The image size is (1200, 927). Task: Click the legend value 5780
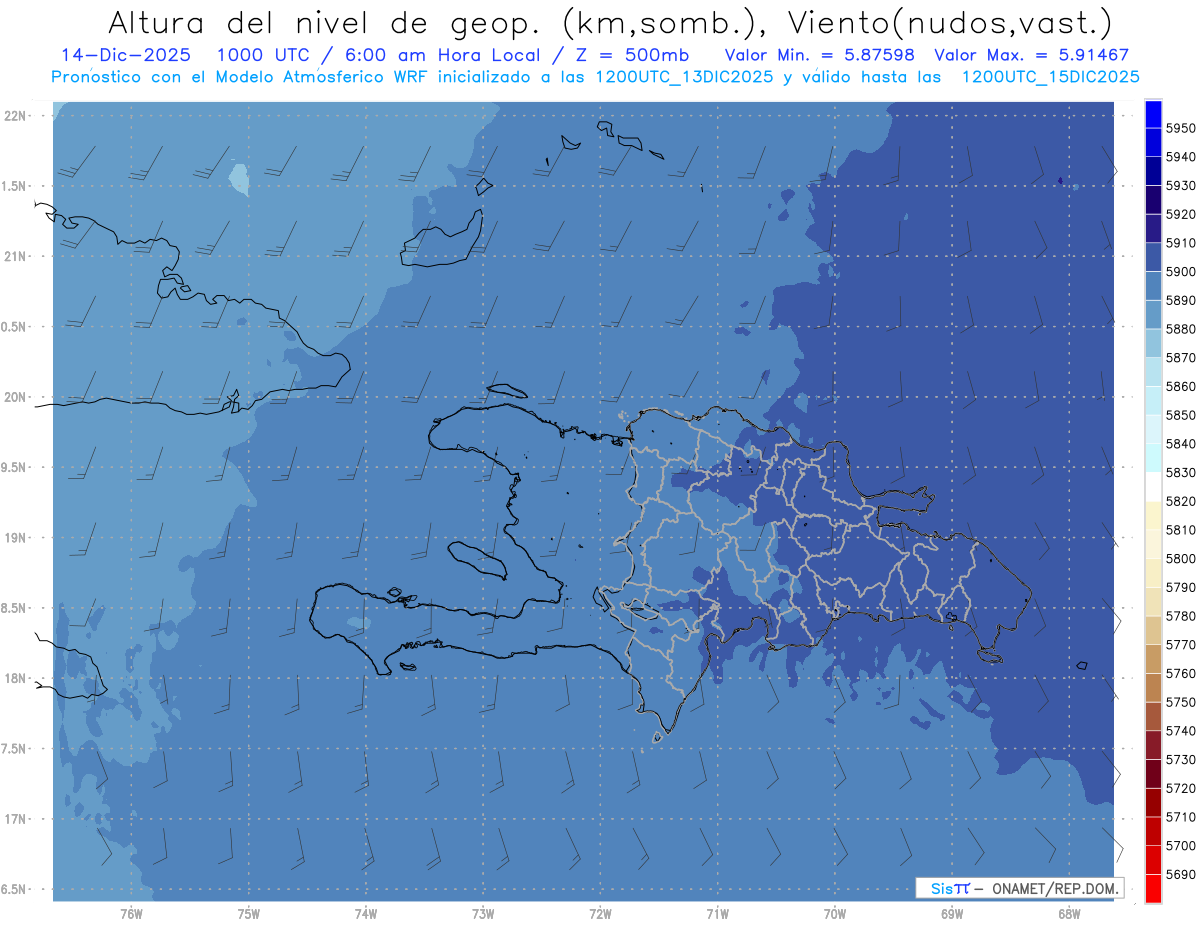click(1181, 616)
